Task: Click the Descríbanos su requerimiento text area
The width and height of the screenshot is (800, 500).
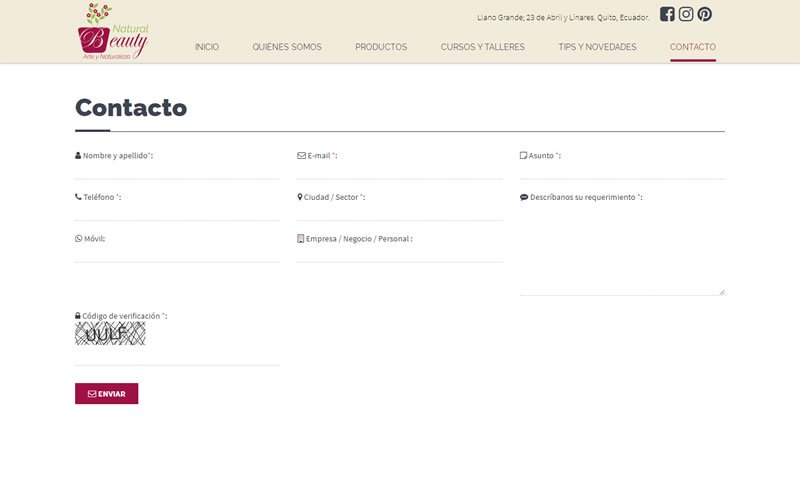Action: pos(621,250)
